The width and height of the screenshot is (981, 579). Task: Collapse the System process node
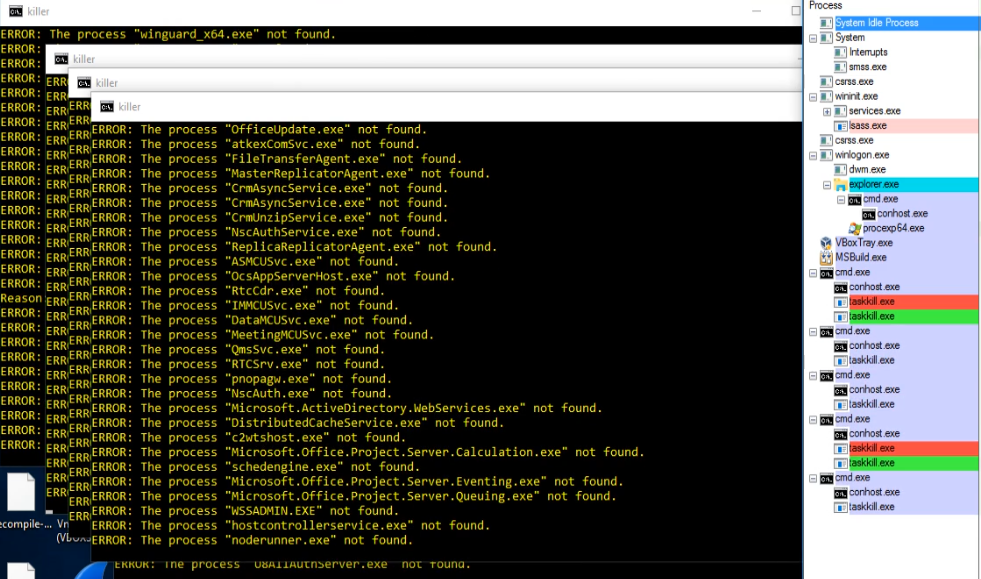(813, 38)
